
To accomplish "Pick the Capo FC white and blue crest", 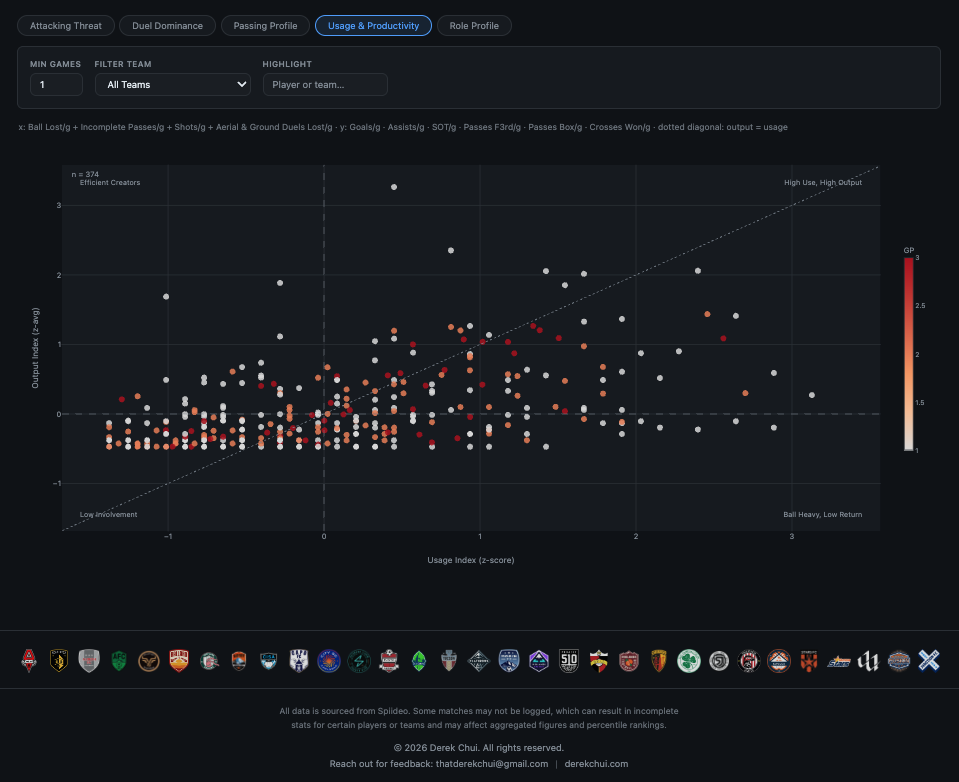I will tap(298, 660).
